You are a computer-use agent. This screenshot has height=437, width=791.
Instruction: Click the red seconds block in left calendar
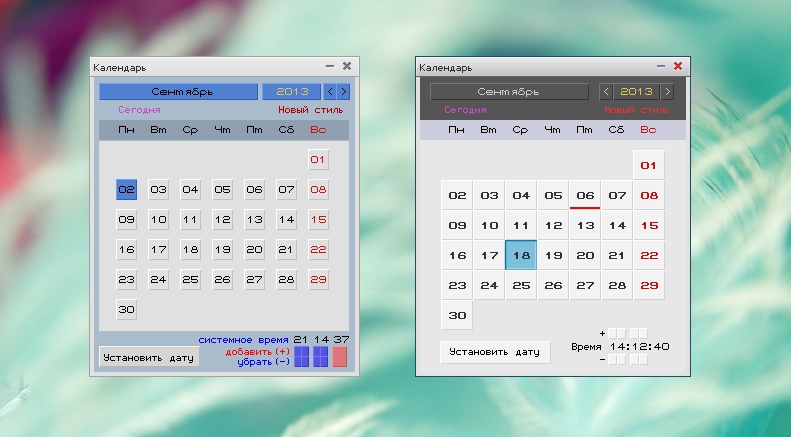(340, 357)
